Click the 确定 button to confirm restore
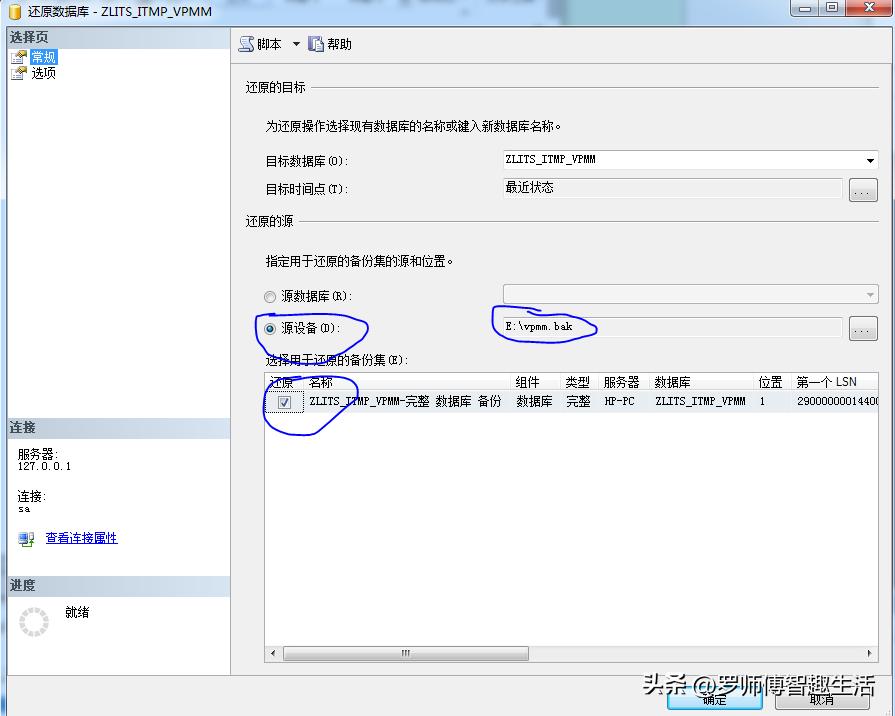895x716 pixels. pyautogui.click(x=713, y=702)
